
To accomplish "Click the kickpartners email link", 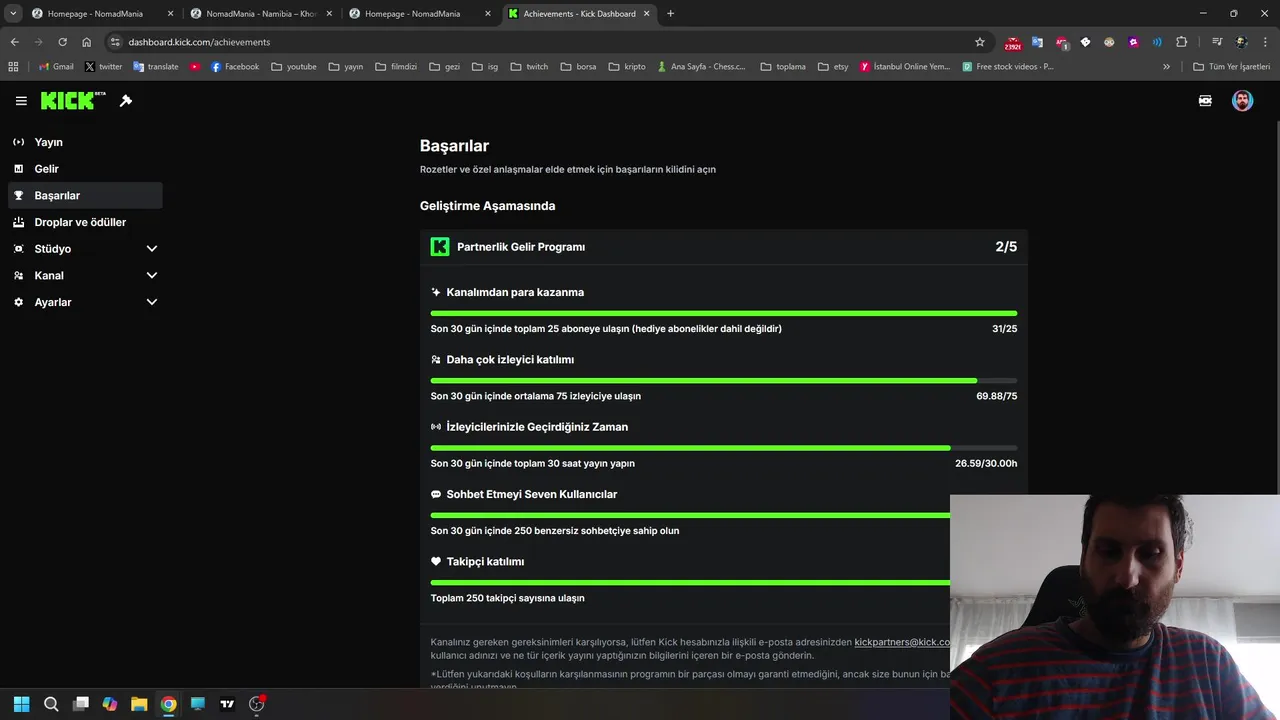I will point(901,642).
